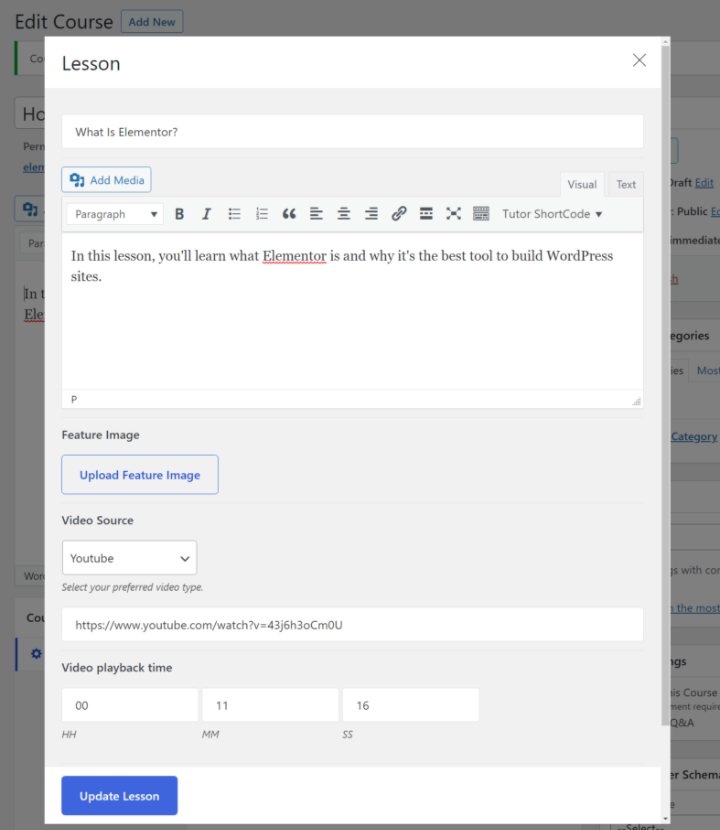Toggle the toolbar with the keyboard icon

pos(481,214)
